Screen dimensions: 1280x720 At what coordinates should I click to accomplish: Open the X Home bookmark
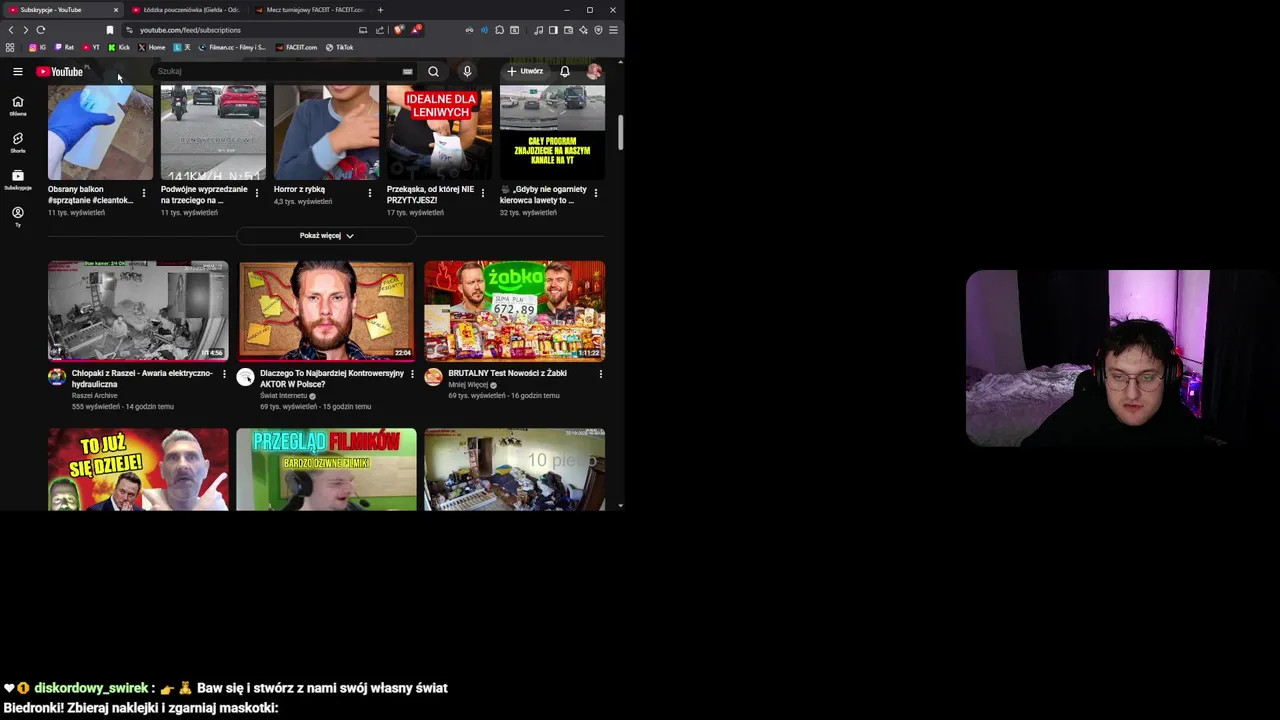click(x=151, y=47)
